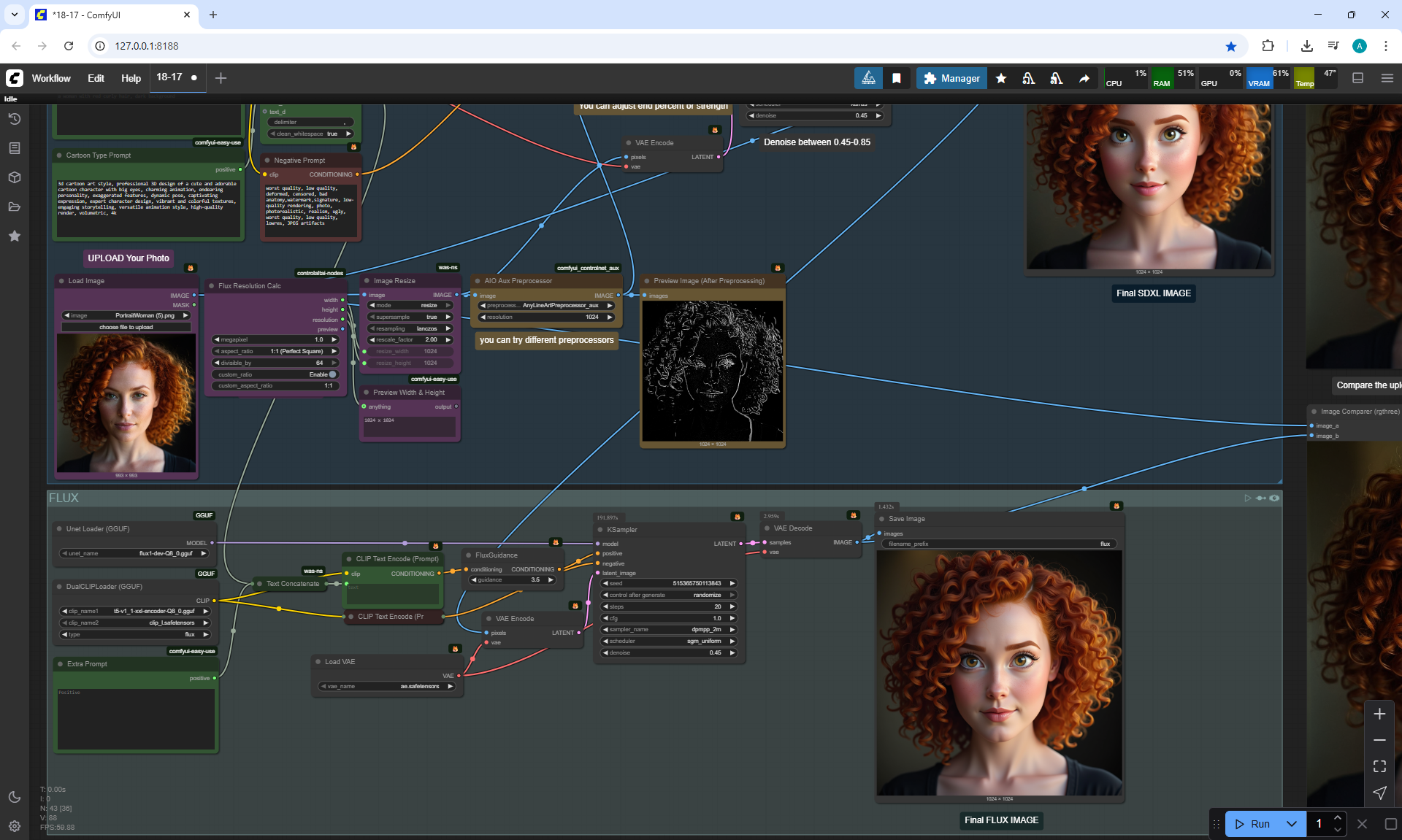Toggle FLUX group eye visibility icon
The width and height of the screenshot is (1402, 840).
click(x=1274, y=498)
